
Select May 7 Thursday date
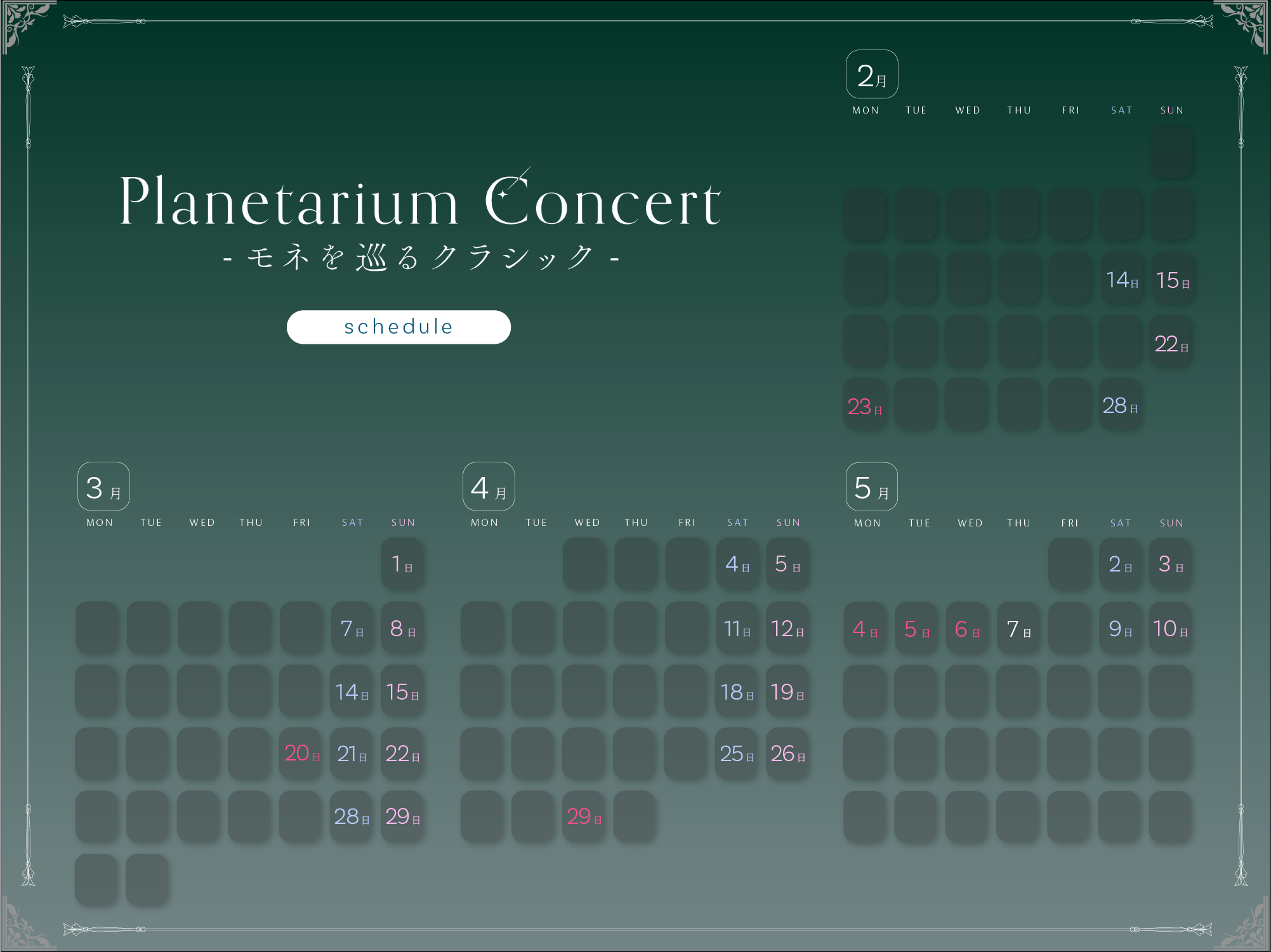[1018, 629]
